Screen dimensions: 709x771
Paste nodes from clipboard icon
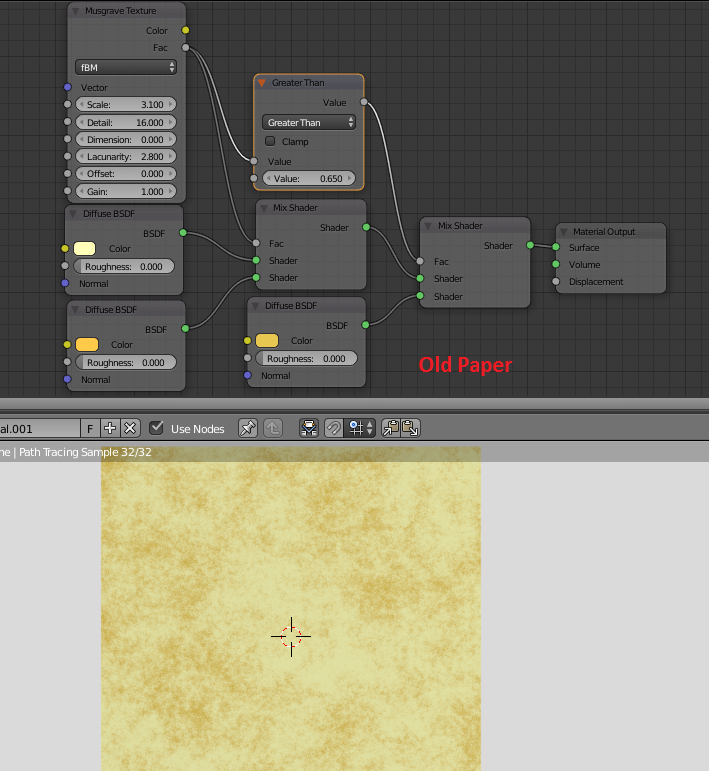point(411,428)
